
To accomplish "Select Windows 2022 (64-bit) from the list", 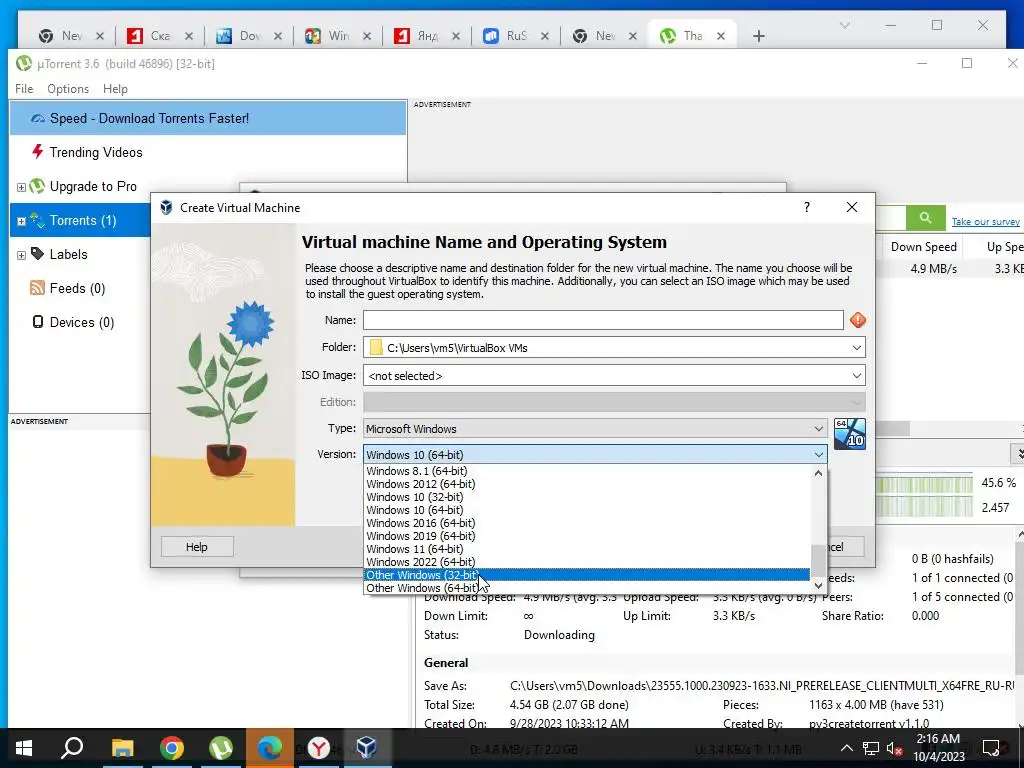I will click(x=586, y=562).
